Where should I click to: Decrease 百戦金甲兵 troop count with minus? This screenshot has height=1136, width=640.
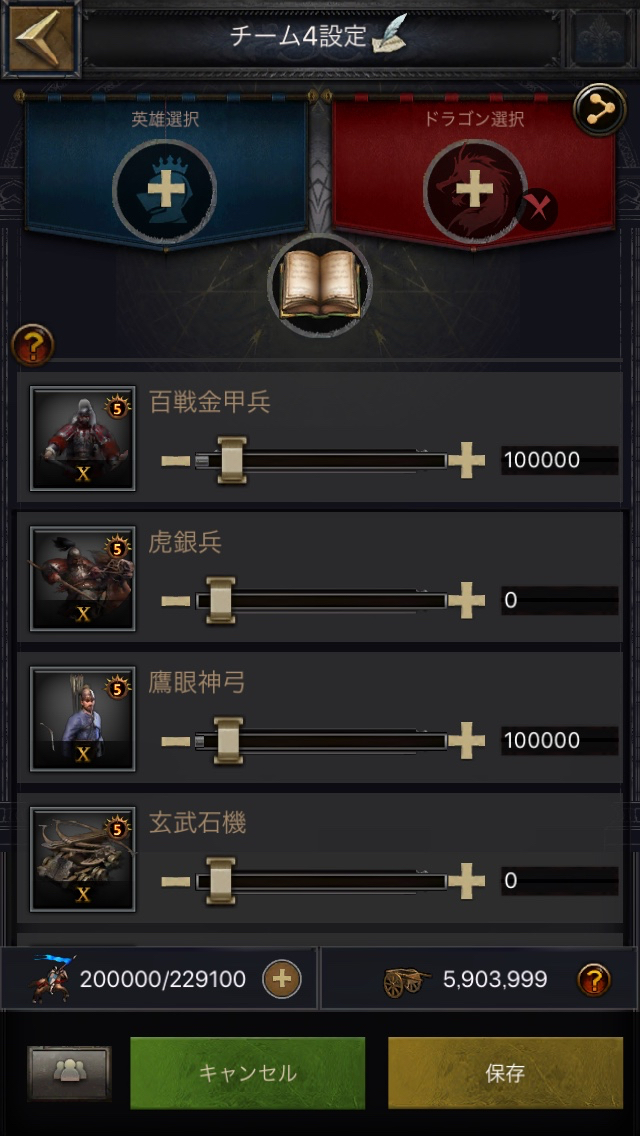(175, 462)
